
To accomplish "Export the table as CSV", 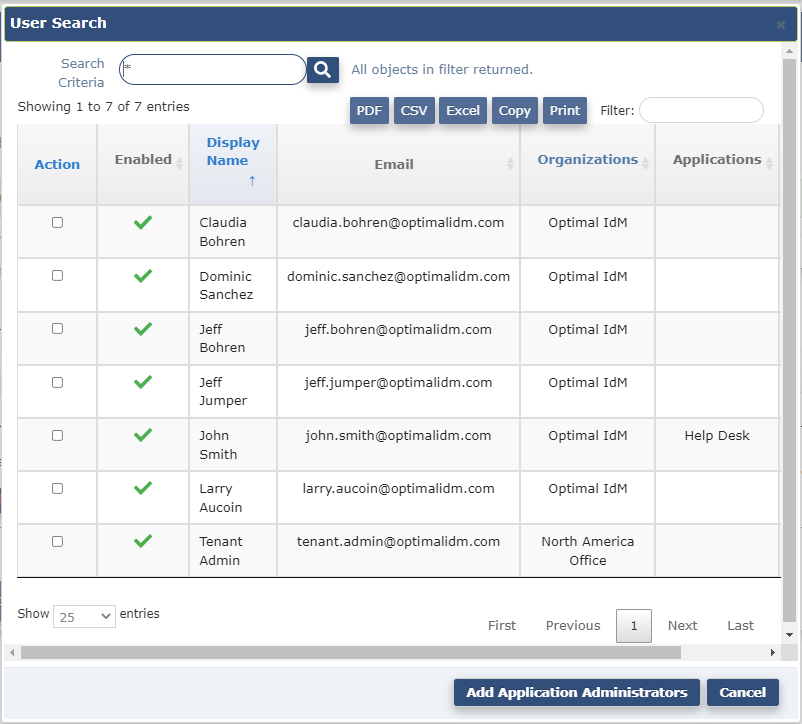I will point(414,110).
